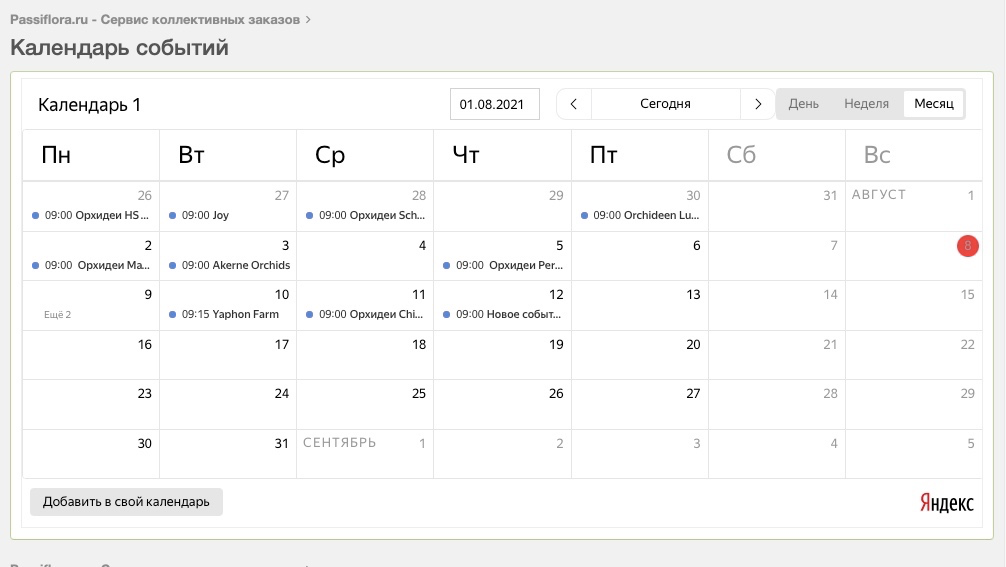Open the Орхидеи Sch... event on the 28th

[371, 215]
